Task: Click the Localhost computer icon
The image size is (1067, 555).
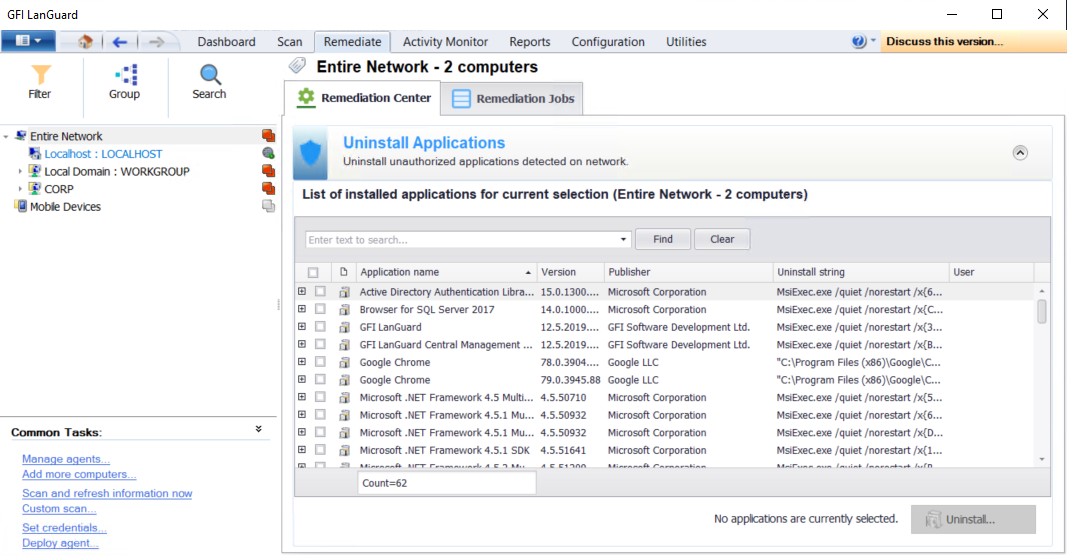Action: click(x=35, y=154)
